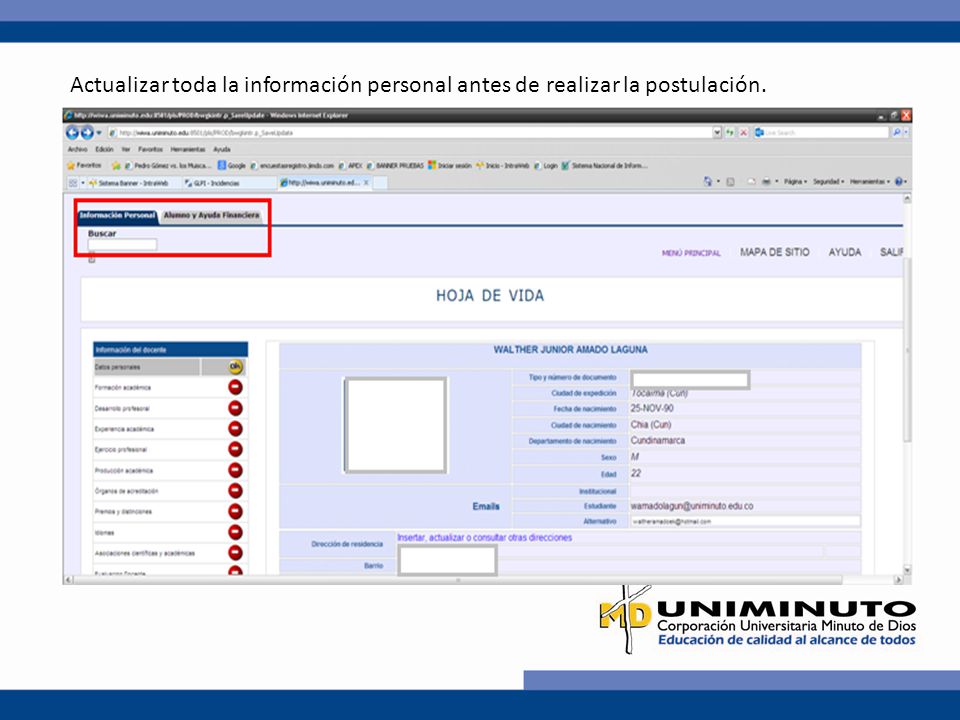Open Inicio - IntraWeb bookmark
The width and height of the screenshot is (960, 720).
click(503, 166)
